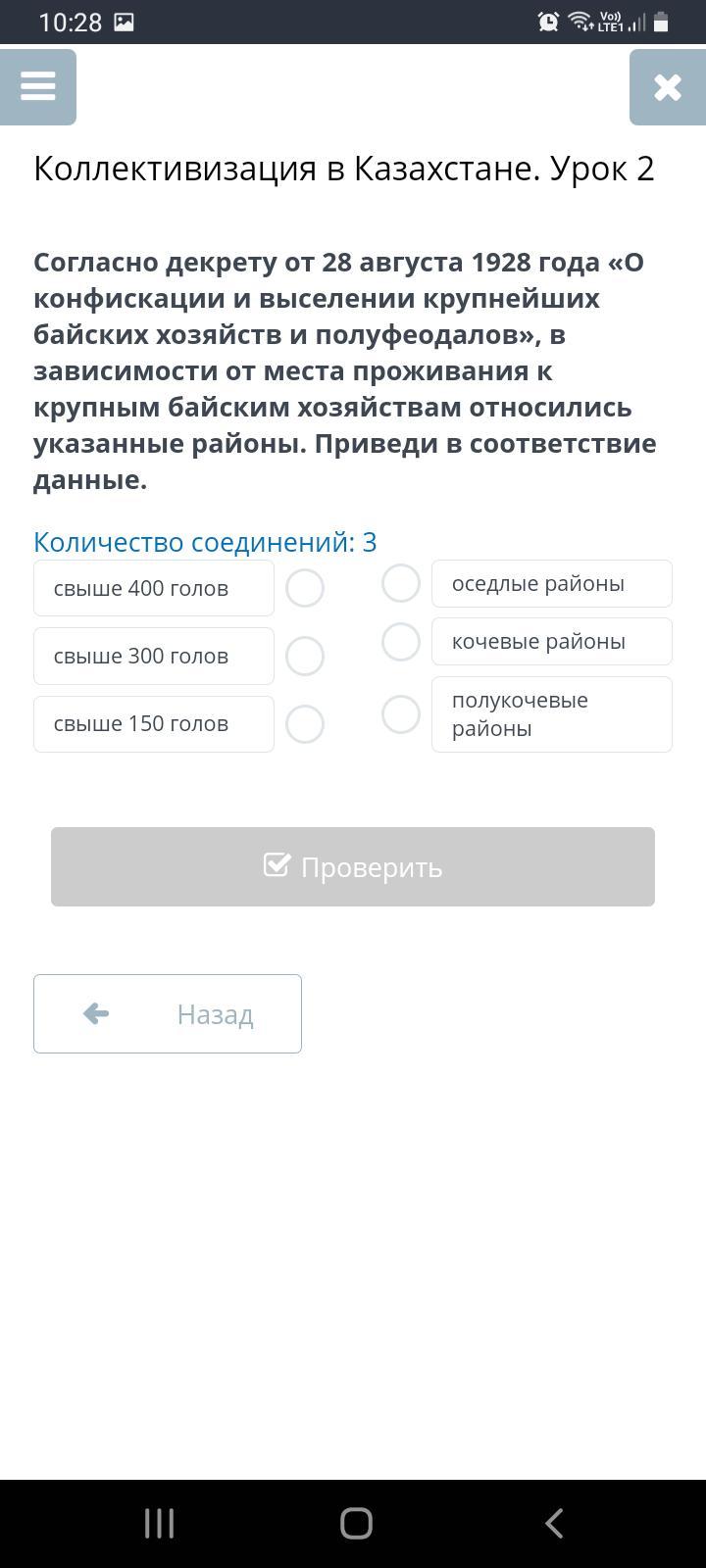The width and height of the screenshot is (706, 1568).
Task: Select circle next to свыше 300 голов
Action: (305, 656)
